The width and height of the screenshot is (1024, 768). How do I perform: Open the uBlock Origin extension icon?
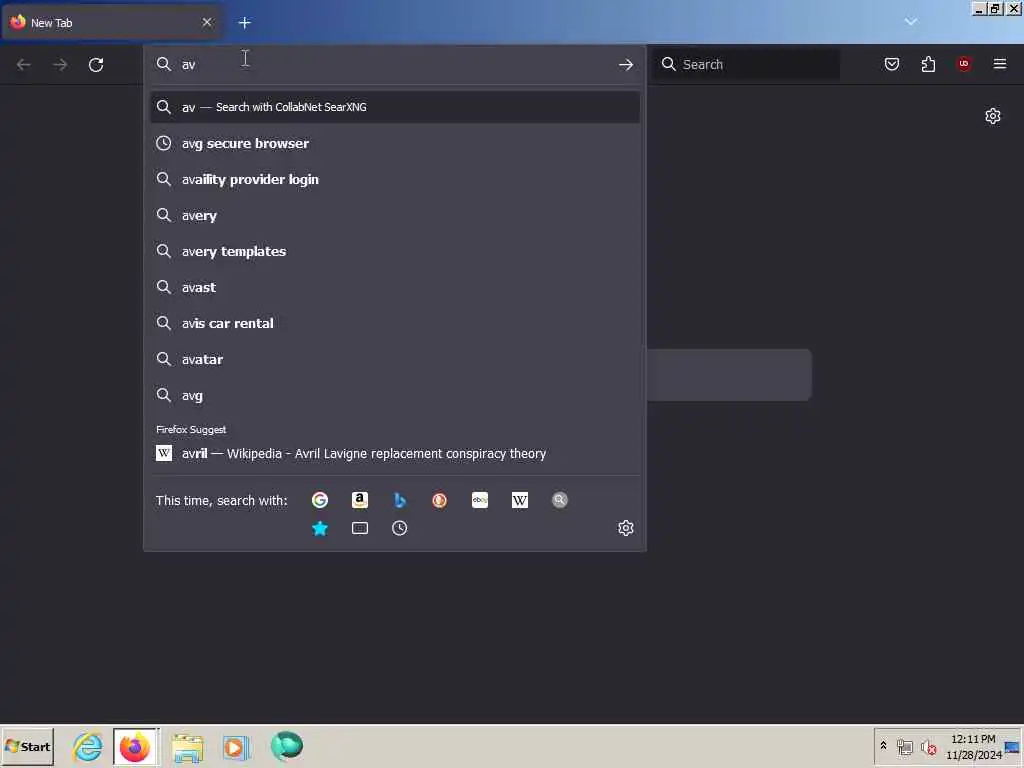pos(964,64)
